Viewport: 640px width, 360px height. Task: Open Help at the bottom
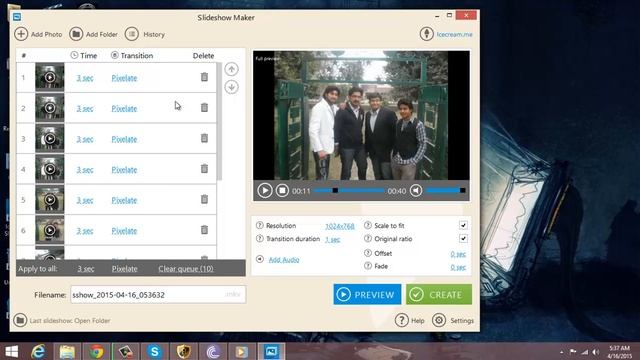(409, 320)
